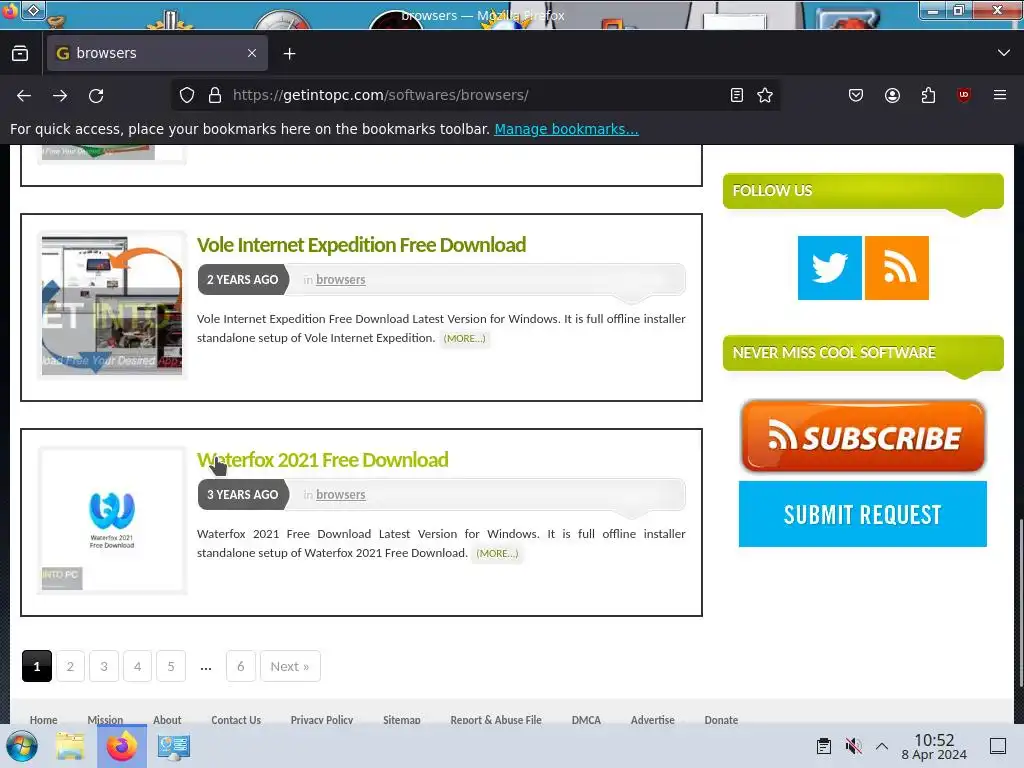Open the extensions puzzle icon
Screen dimensions: 1024x768
point(928,95)
